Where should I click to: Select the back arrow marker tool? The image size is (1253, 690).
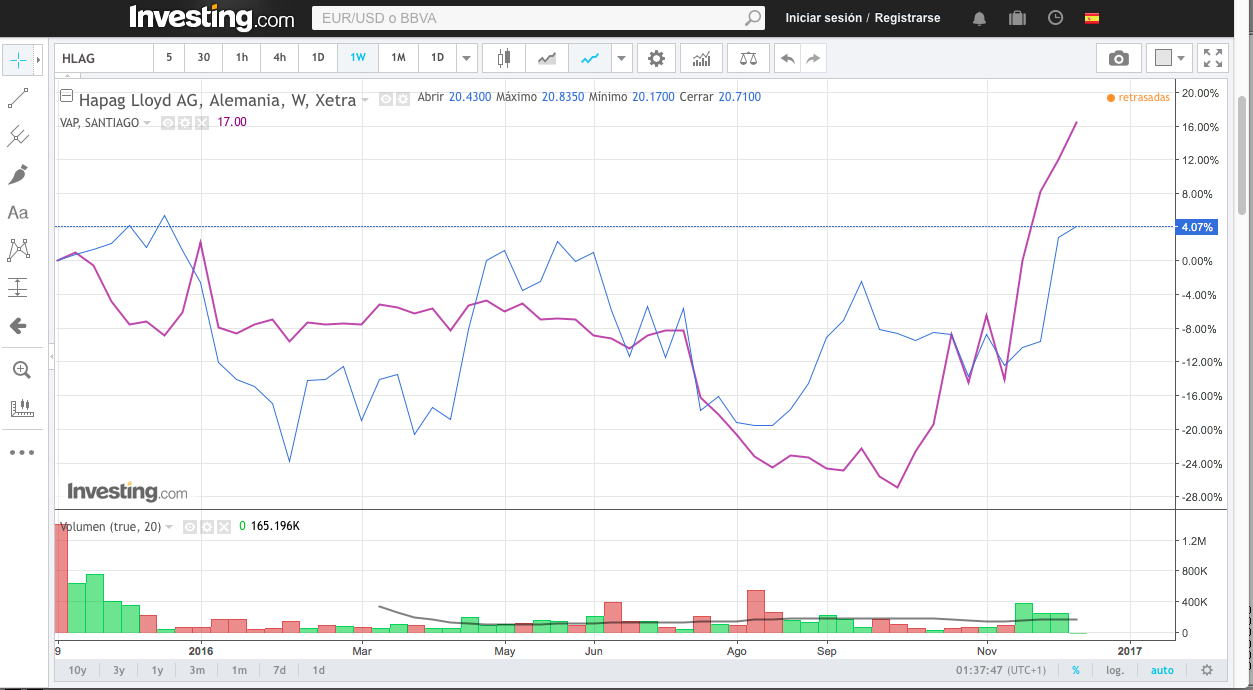pos(18,326)
